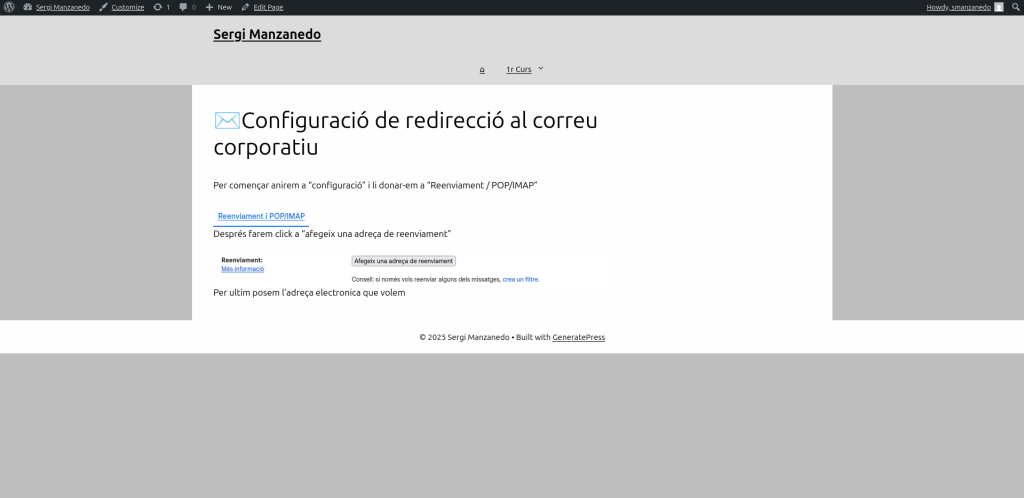
Task: Follow the GeneratePress footer link
Action: pyautogui.click(x=578, y=337)
